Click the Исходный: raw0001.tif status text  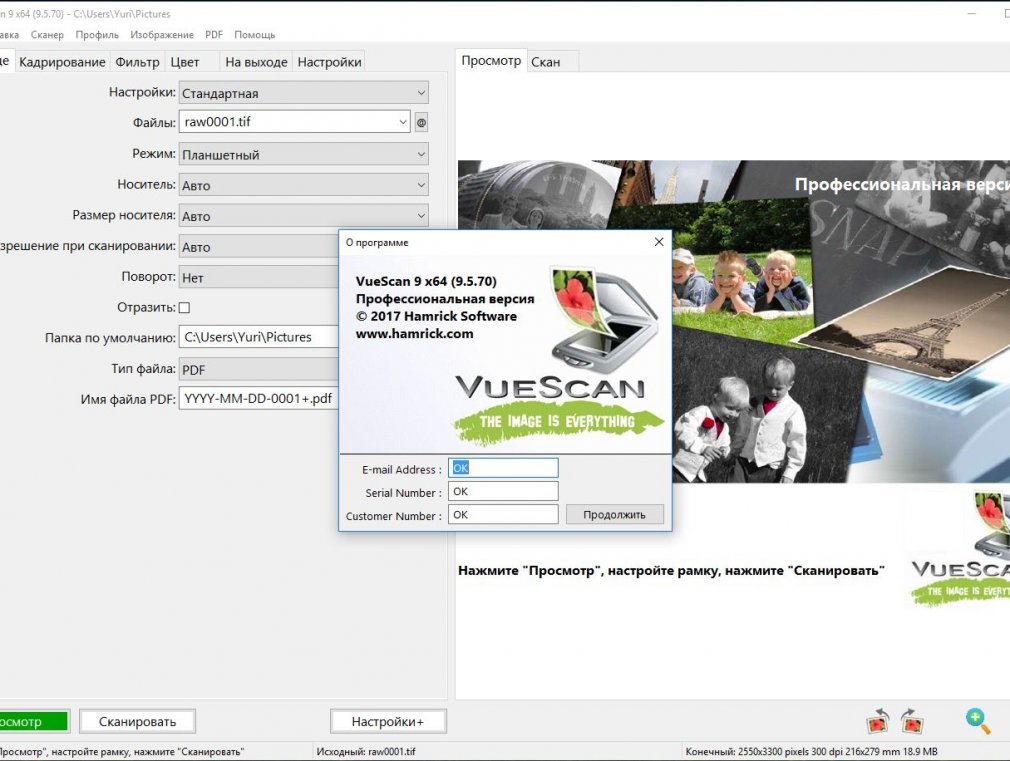pyautogui.click(x=366, y=751)
